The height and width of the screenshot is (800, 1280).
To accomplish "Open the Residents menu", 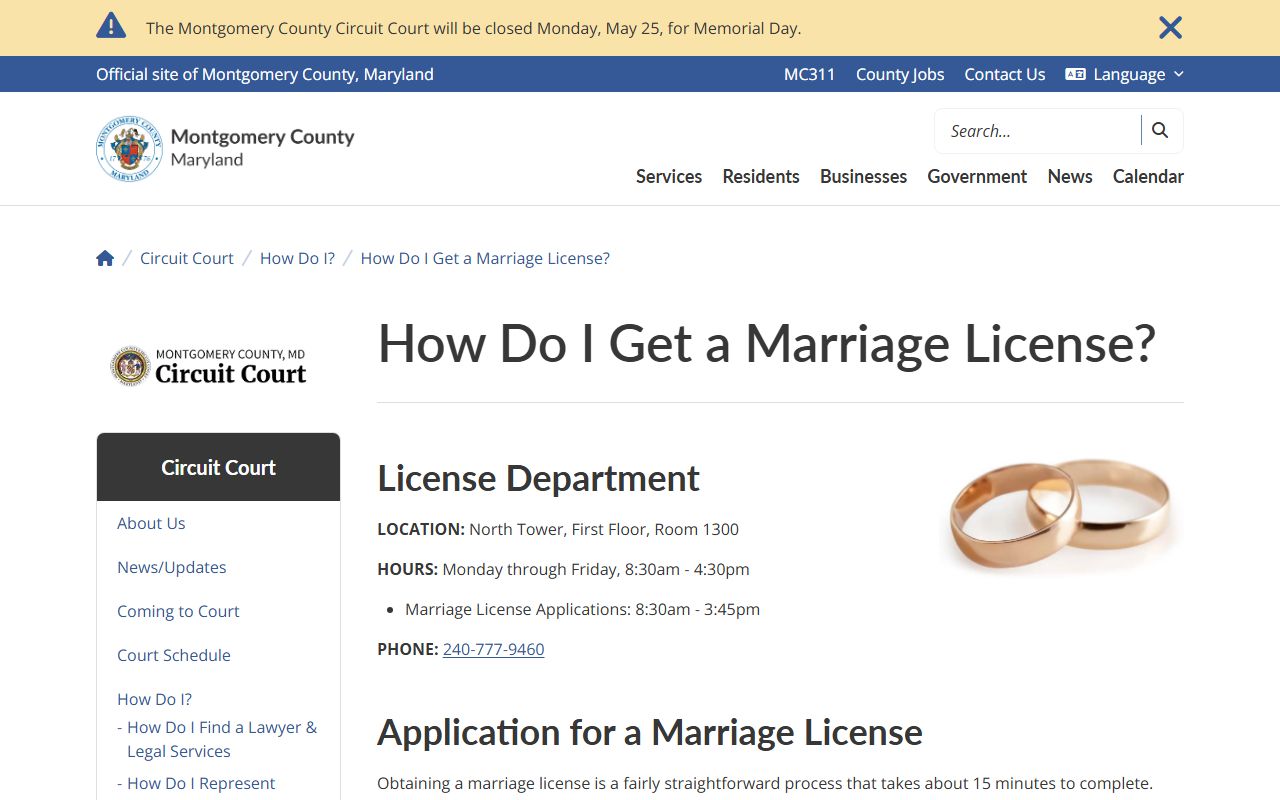I will tap(761, 176).
